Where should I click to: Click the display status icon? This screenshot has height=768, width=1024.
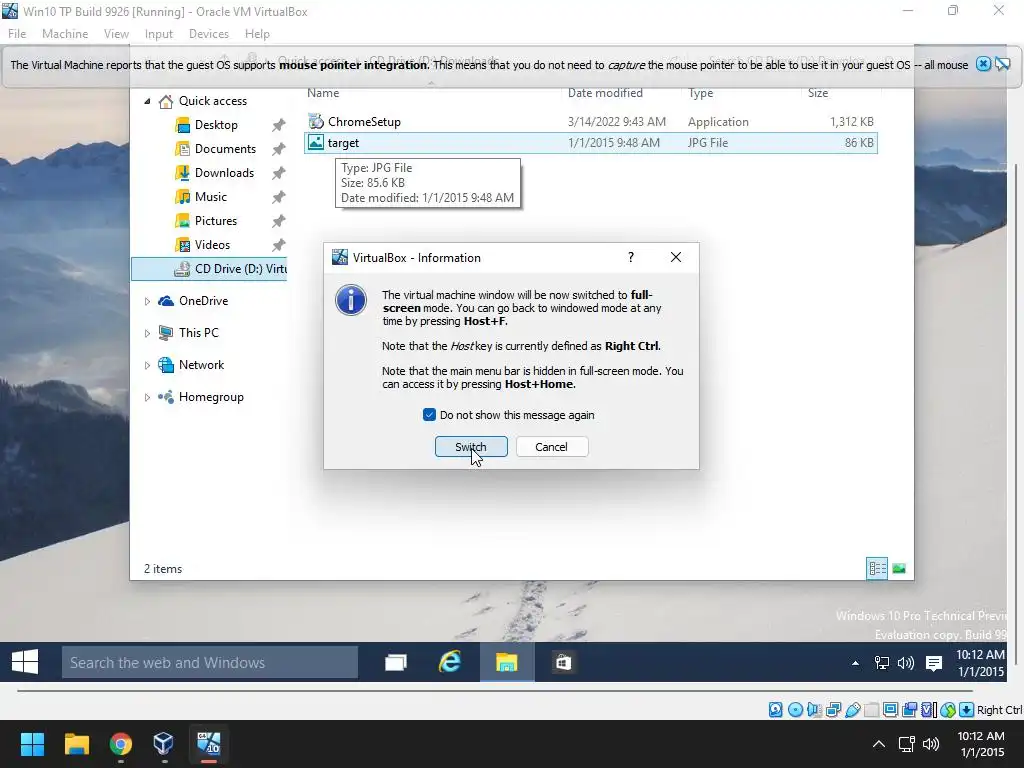pyautogui.click(x=890, y=710)
